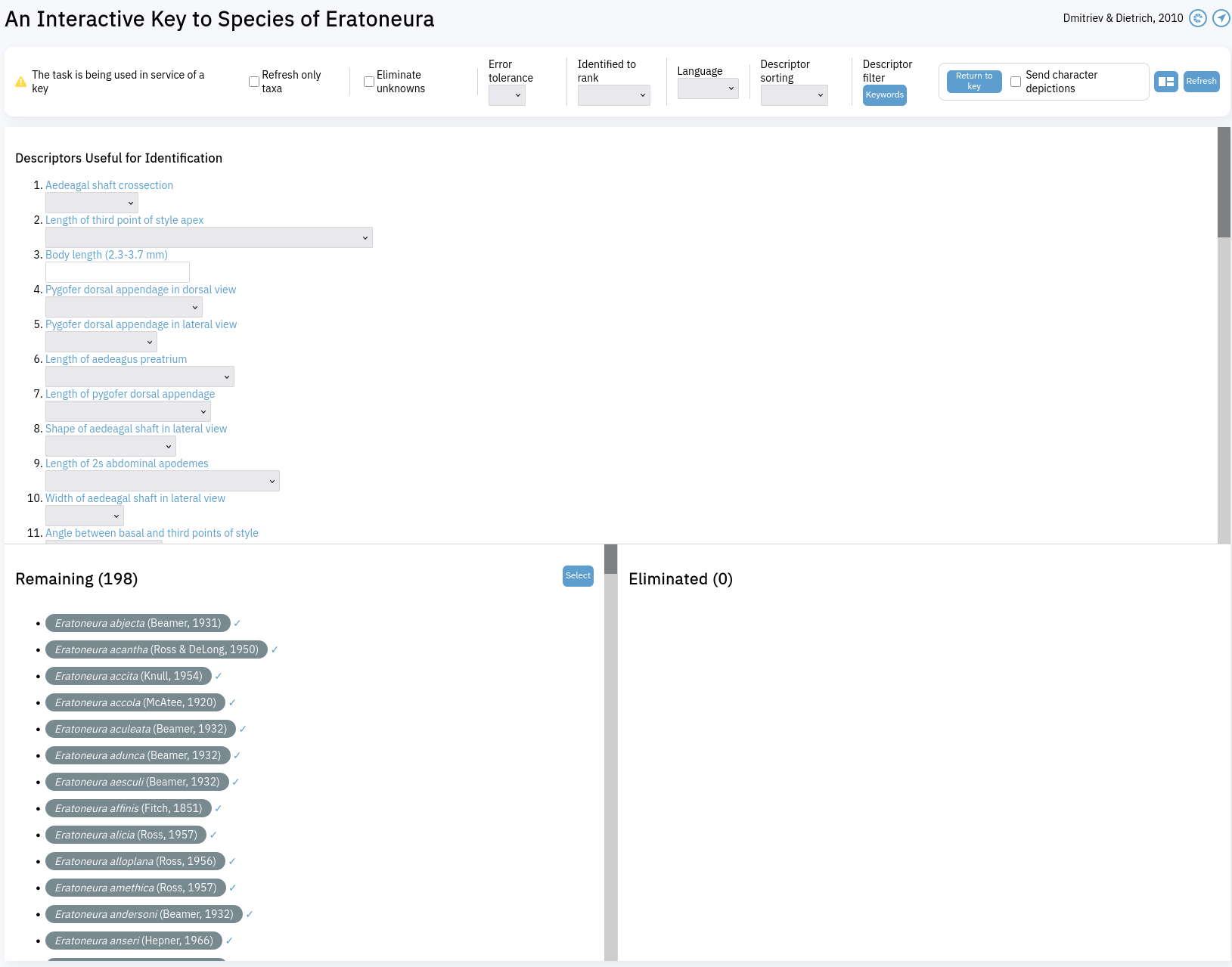Check the Eliminate unknowns option

click(369, 82)
